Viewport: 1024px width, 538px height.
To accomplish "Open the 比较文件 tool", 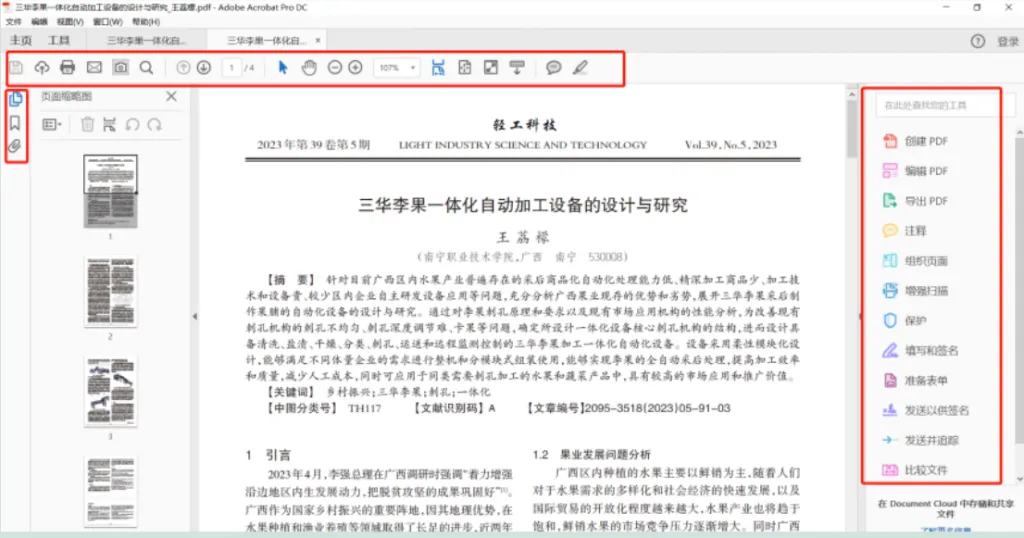I will coord(915,470).
